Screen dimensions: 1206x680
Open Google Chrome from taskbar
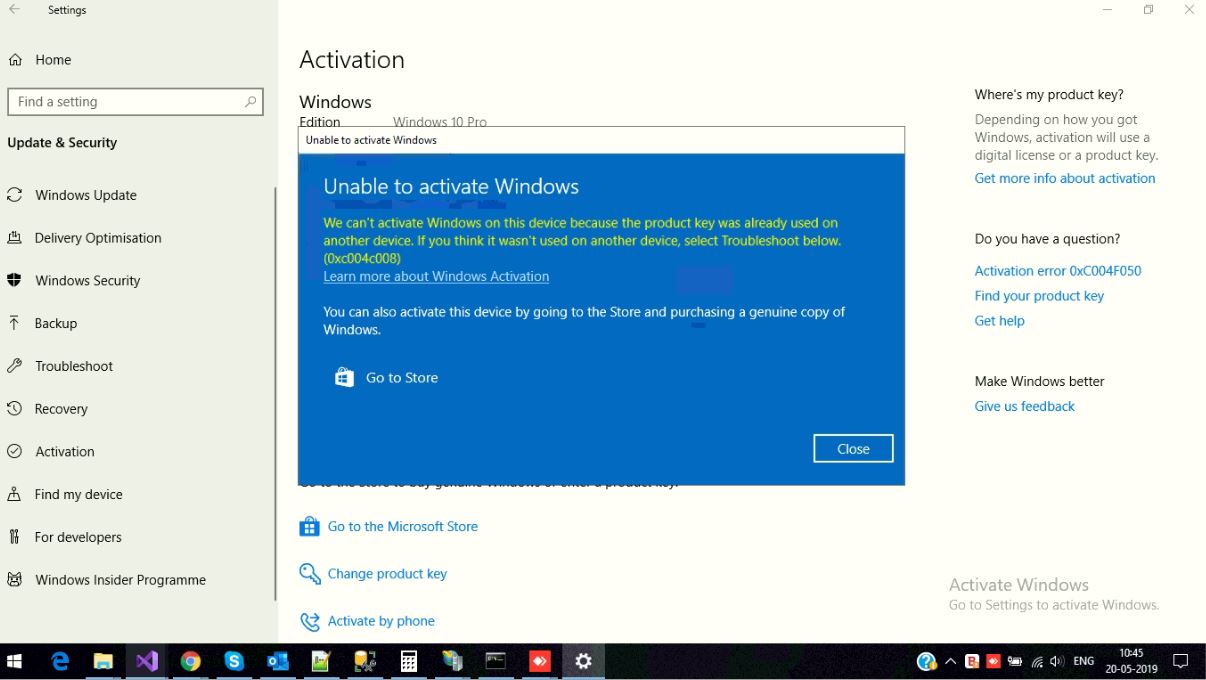point(191,662)
